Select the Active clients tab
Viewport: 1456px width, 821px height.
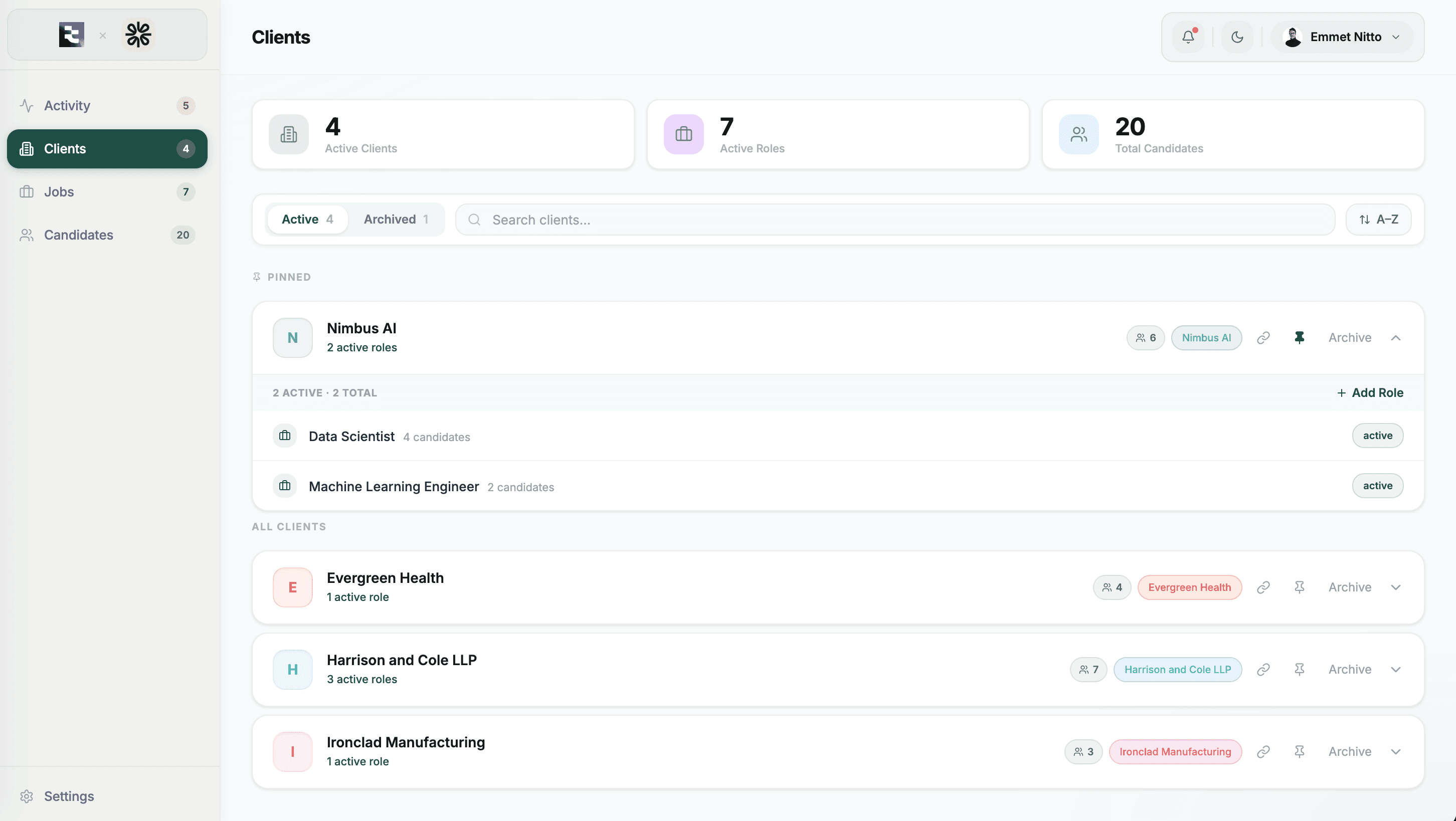307,219
